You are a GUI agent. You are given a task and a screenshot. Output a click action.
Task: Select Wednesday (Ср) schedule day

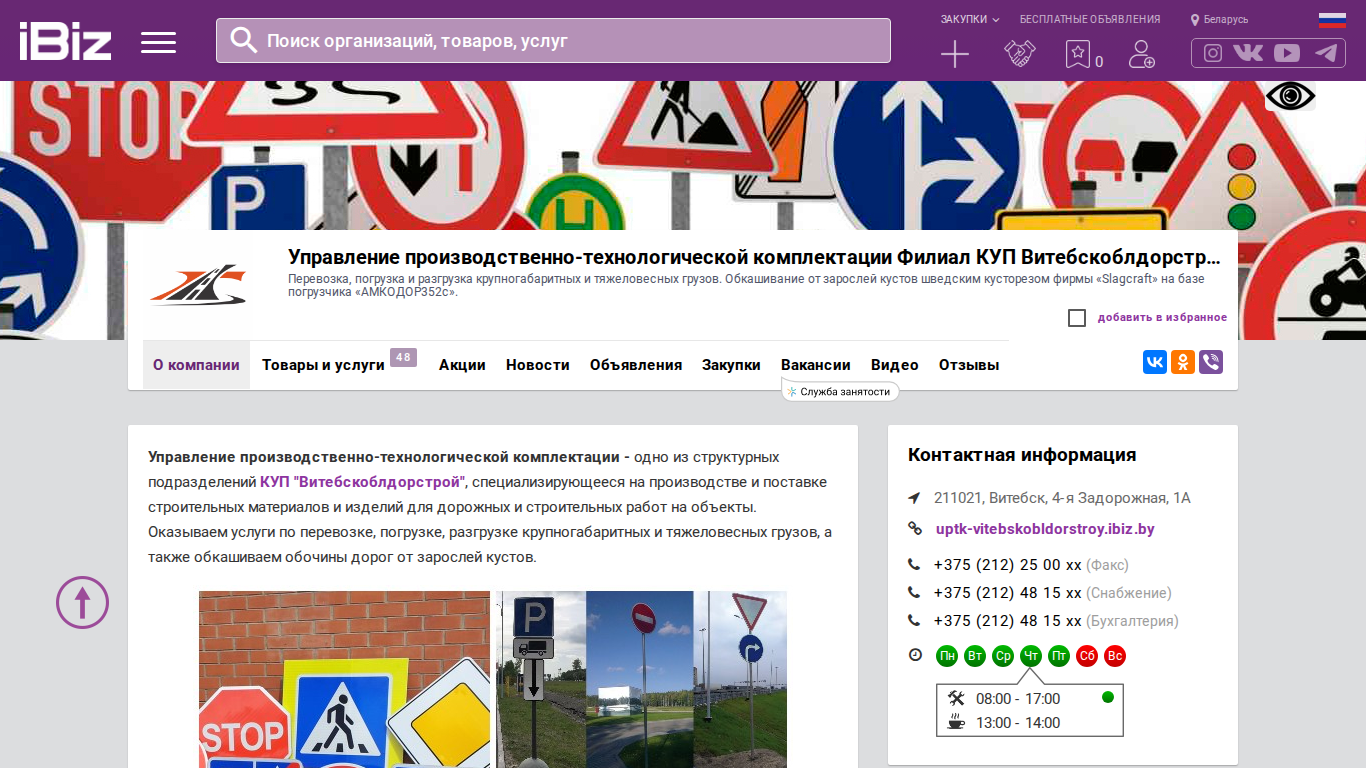[x=1003, y=656]
